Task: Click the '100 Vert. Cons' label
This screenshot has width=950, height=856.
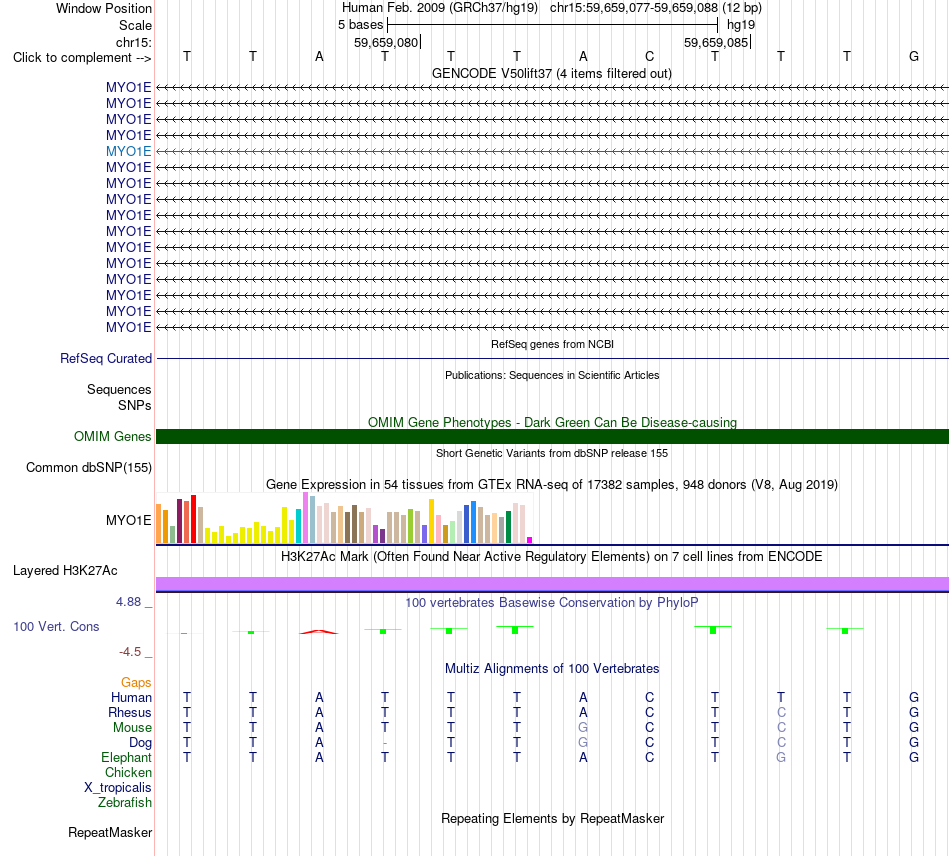Action: click(x=56, y=626)
